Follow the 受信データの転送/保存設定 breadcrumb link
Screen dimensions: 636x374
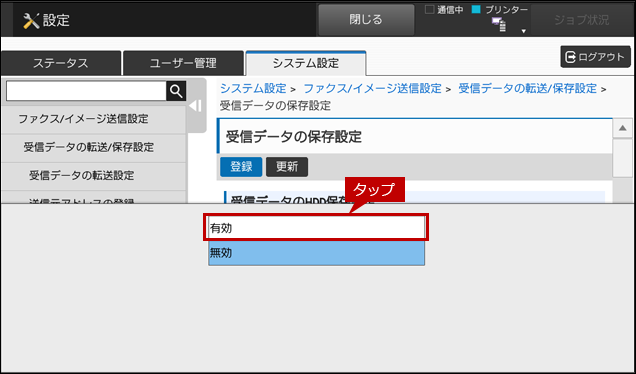point(527,88)
